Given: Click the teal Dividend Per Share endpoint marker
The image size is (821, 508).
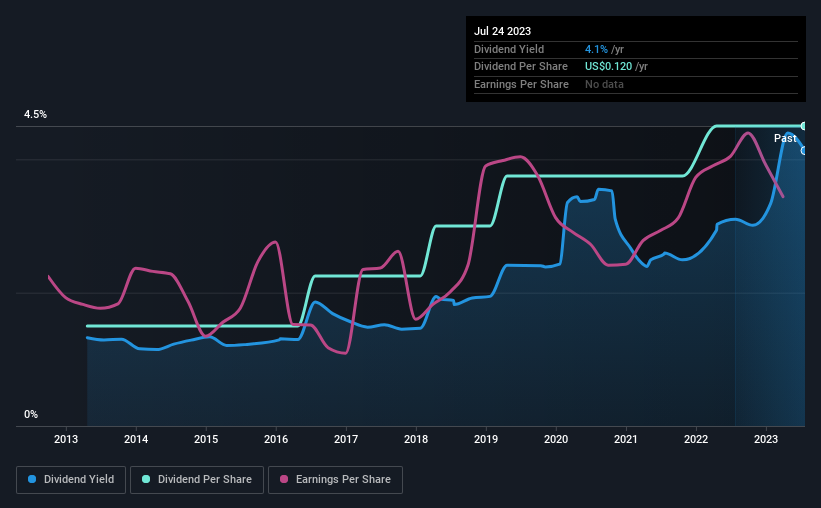Looking at the screenshot, I should [804, 126].
